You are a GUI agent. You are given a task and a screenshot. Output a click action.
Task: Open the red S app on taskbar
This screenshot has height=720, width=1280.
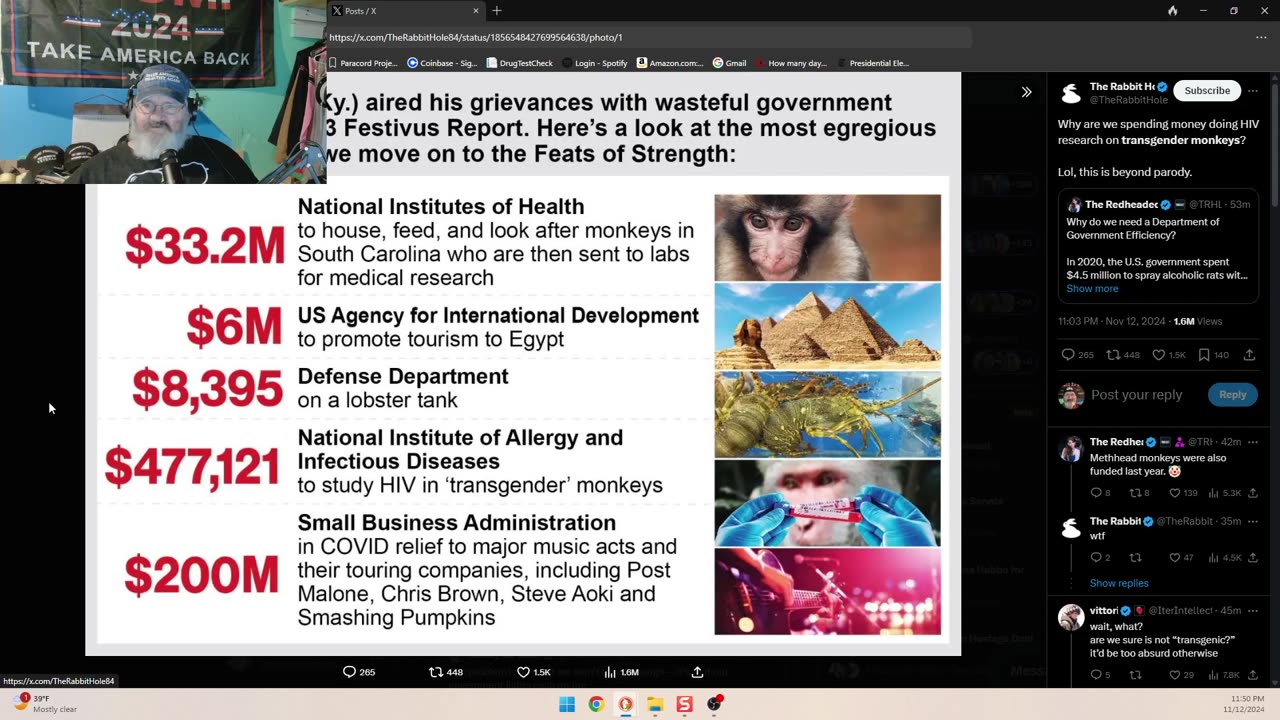pyautogui.click(x=684, y=704)
